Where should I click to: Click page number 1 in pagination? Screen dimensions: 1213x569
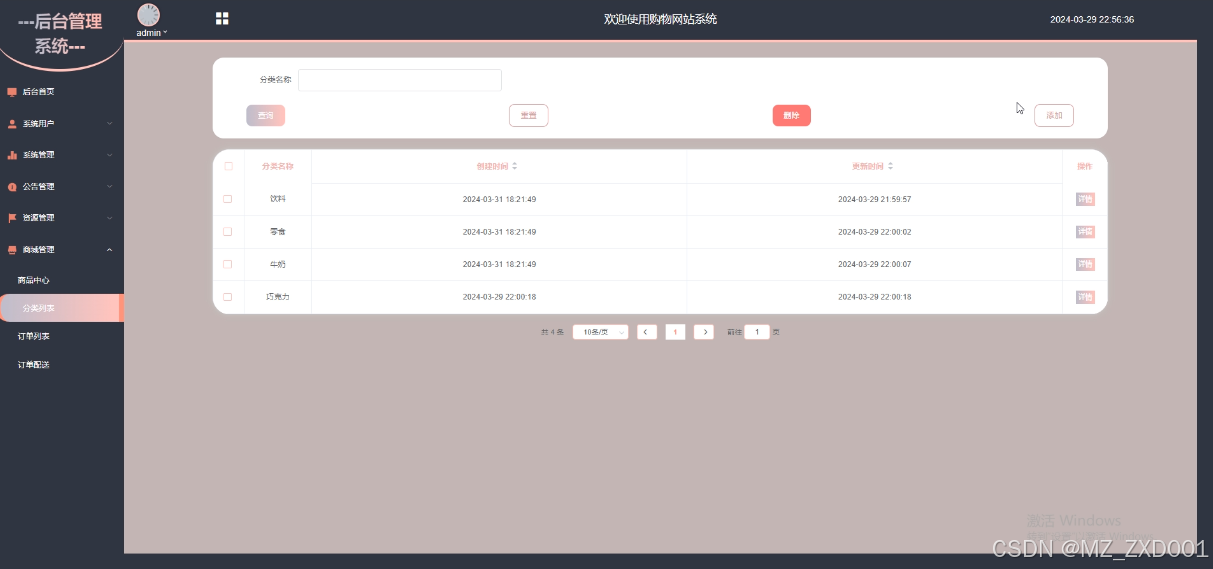[x=675, y=332]
